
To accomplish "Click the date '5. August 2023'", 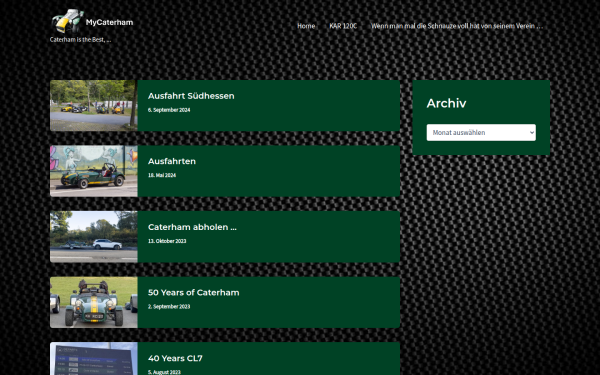I will click(x=164, y=372).
